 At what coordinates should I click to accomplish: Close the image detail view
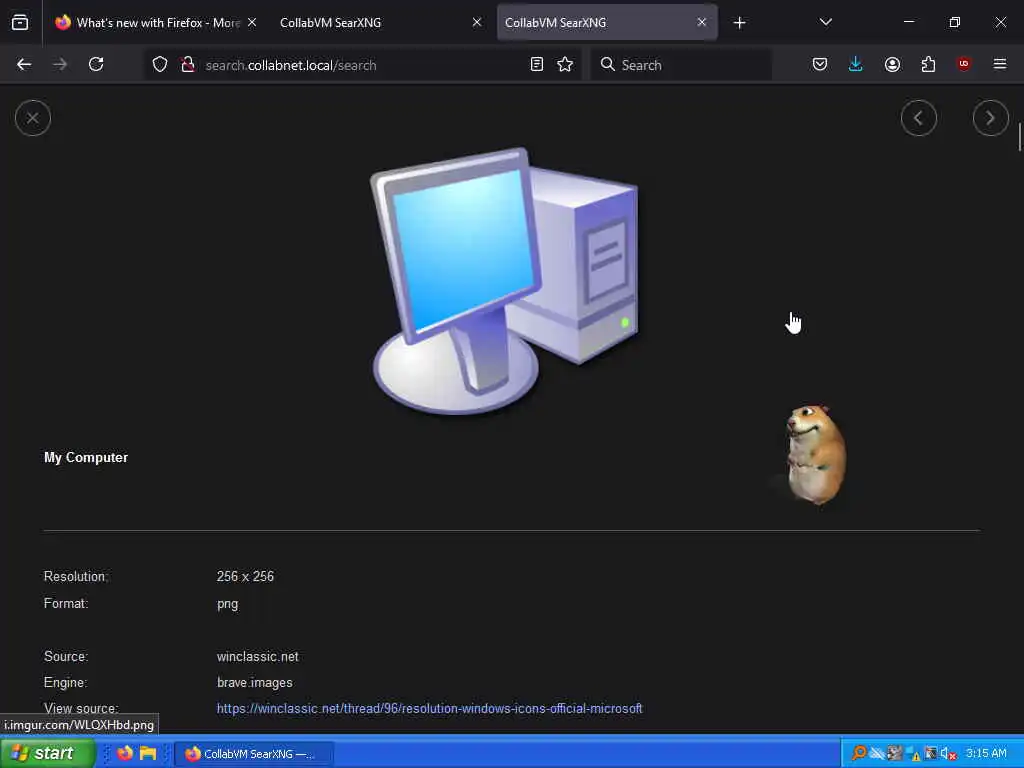click(x=33, y=118)
